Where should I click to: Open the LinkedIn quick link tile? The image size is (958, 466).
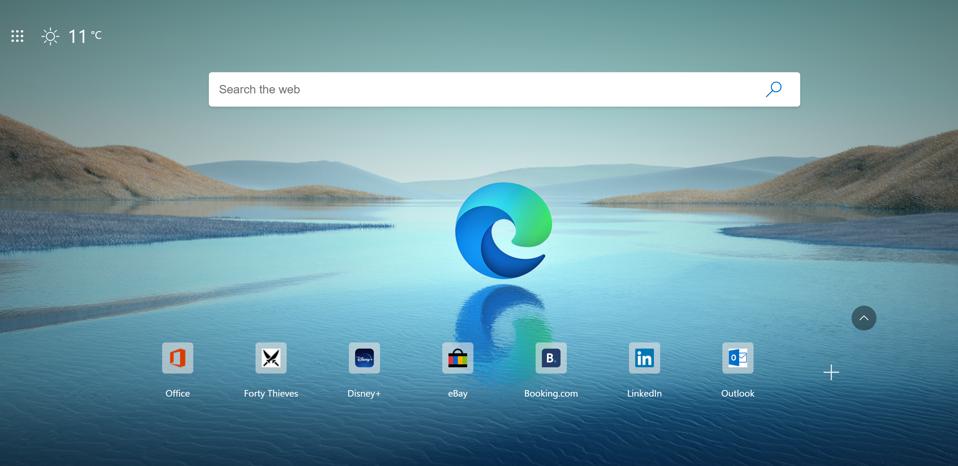(x=645, y=358)
